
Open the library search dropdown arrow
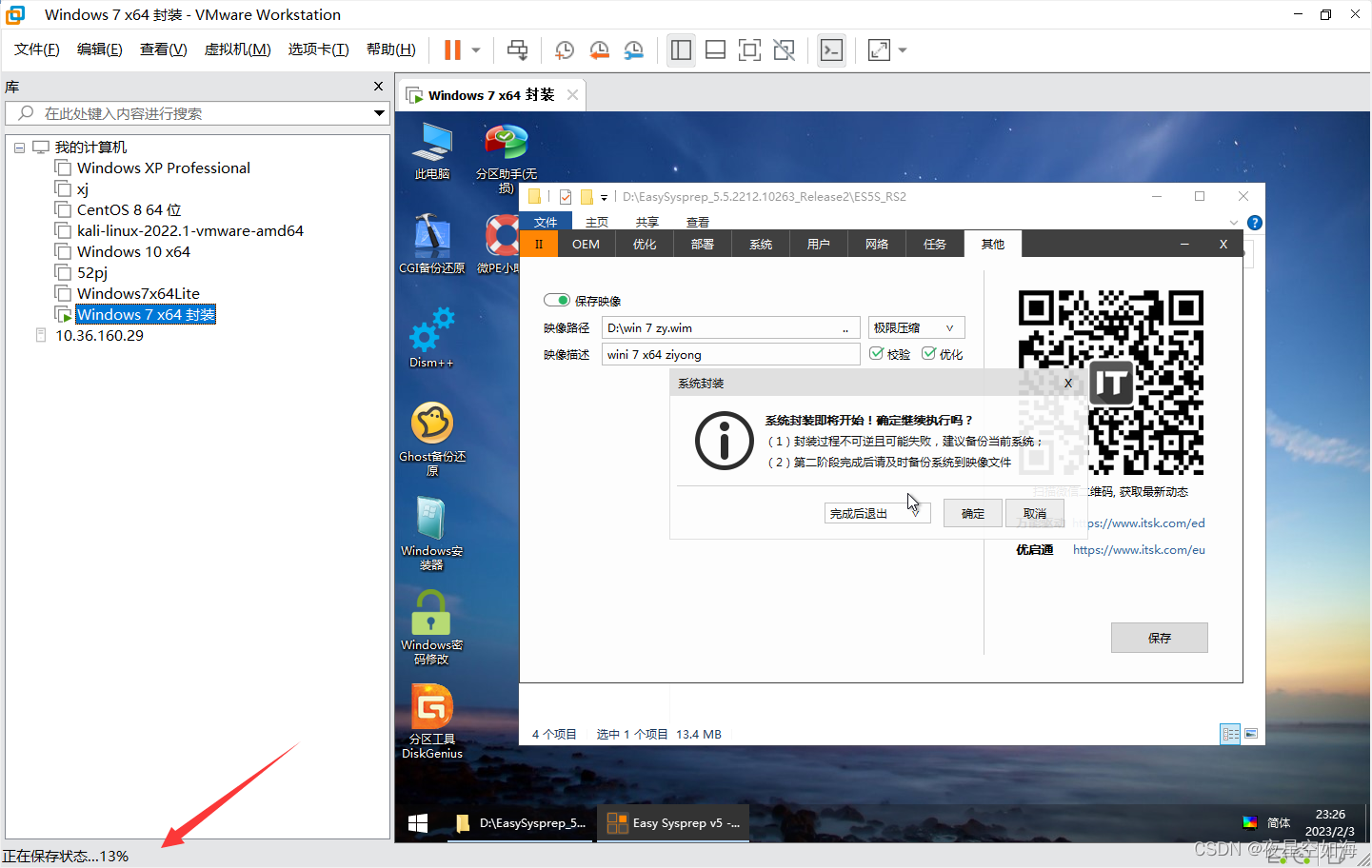coord(379,113)
